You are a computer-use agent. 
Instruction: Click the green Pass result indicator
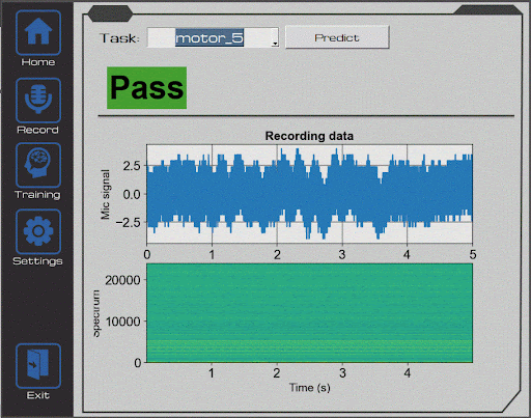point(147,88)
